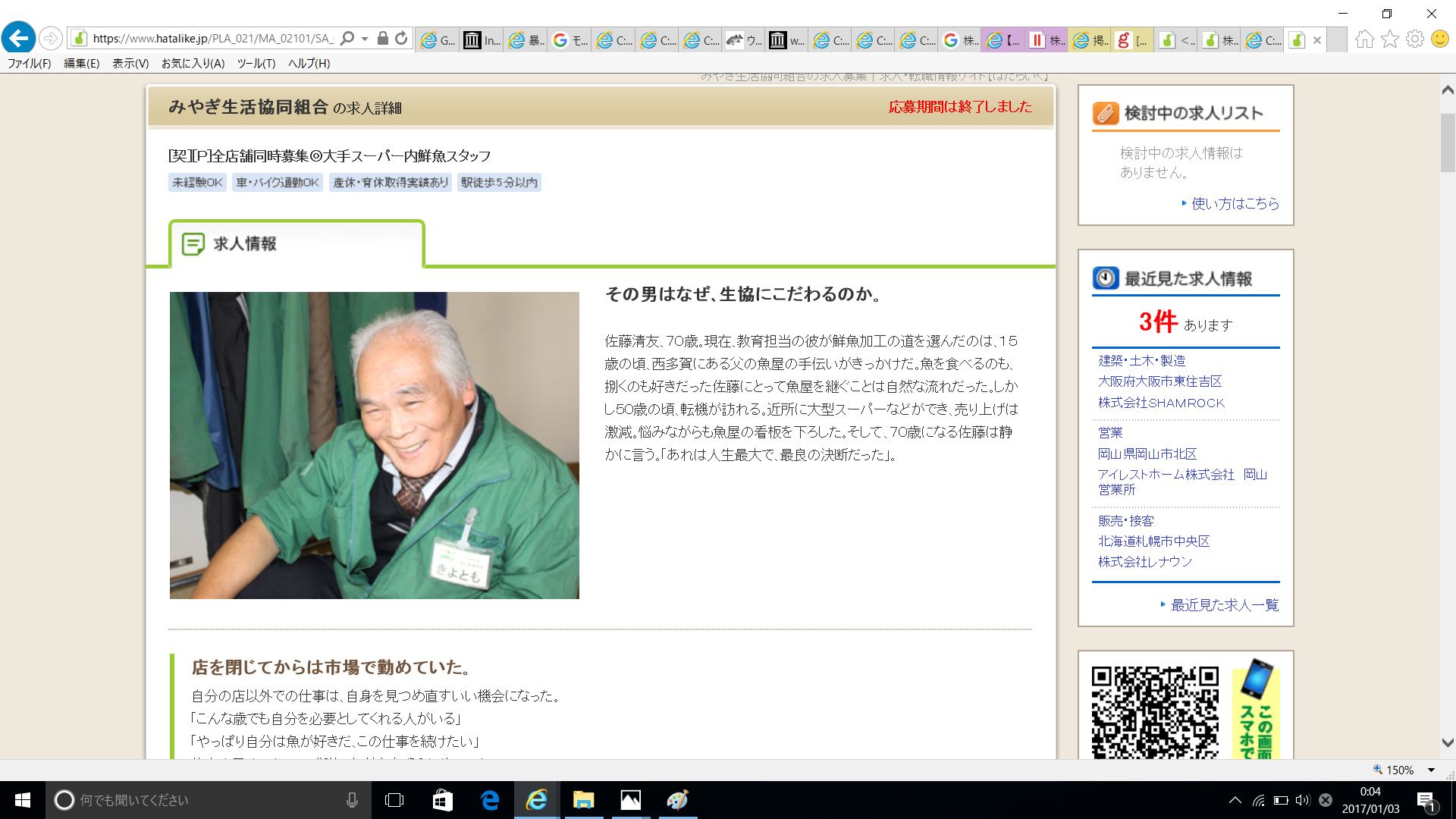This screenshot has height=819, width=1456.
Task: Open the お気に入り(A) menu
Action: pyautogui.click(x=193, y=63)
